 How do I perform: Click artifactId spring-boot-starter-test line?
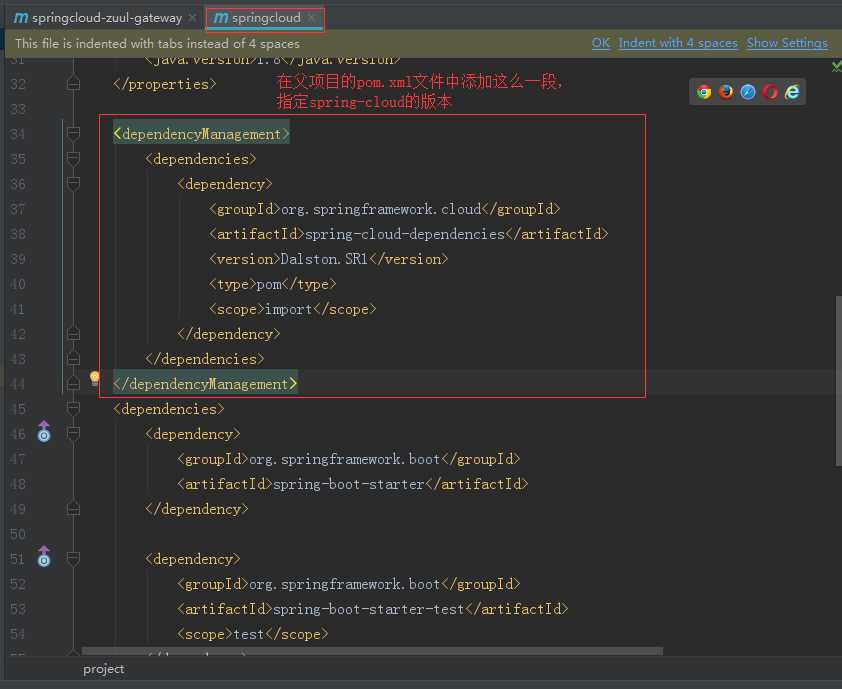373,609
